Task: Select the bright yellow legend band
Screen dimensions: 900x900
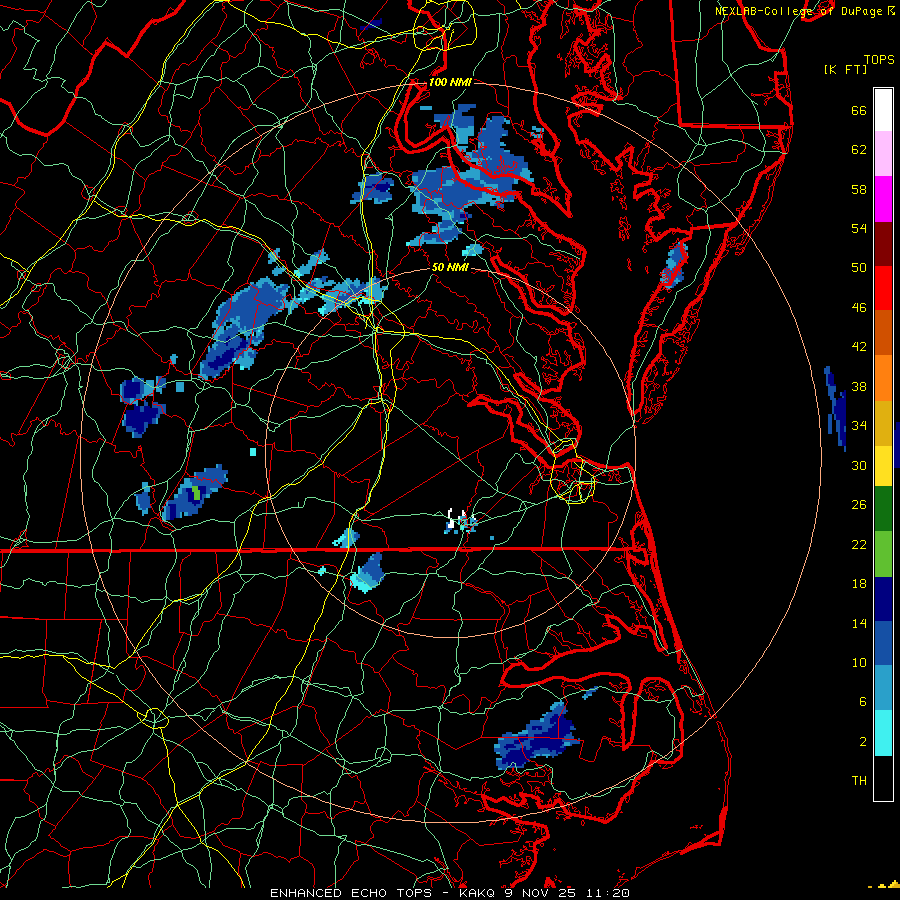Action: [x=883, y=466]
